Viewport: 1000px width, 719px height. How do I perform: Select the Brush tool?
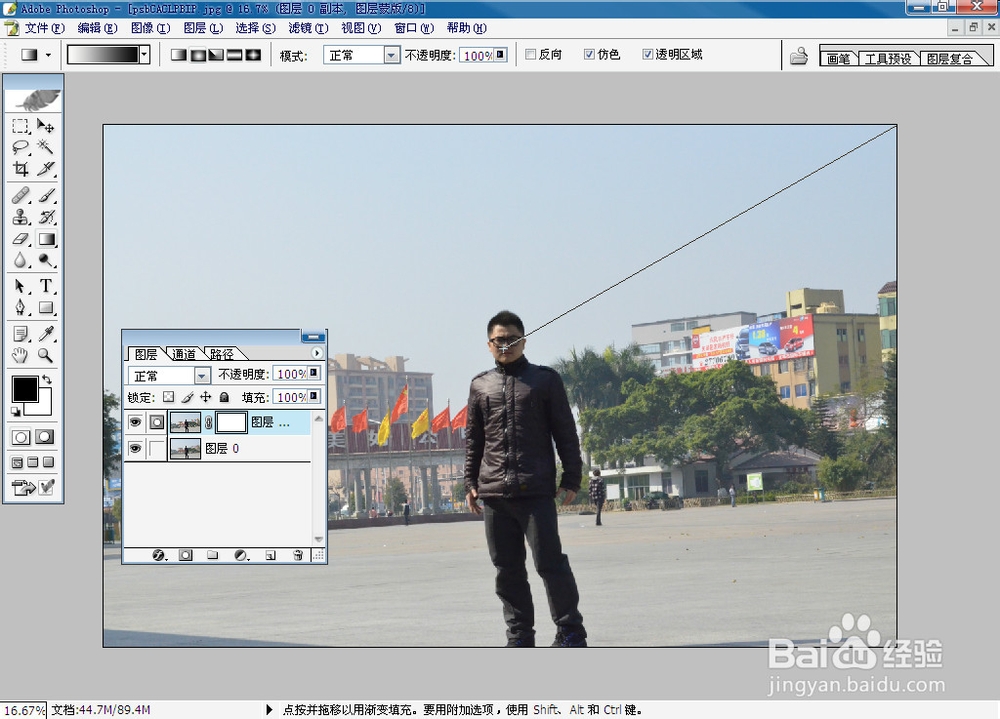click(45, 195)
